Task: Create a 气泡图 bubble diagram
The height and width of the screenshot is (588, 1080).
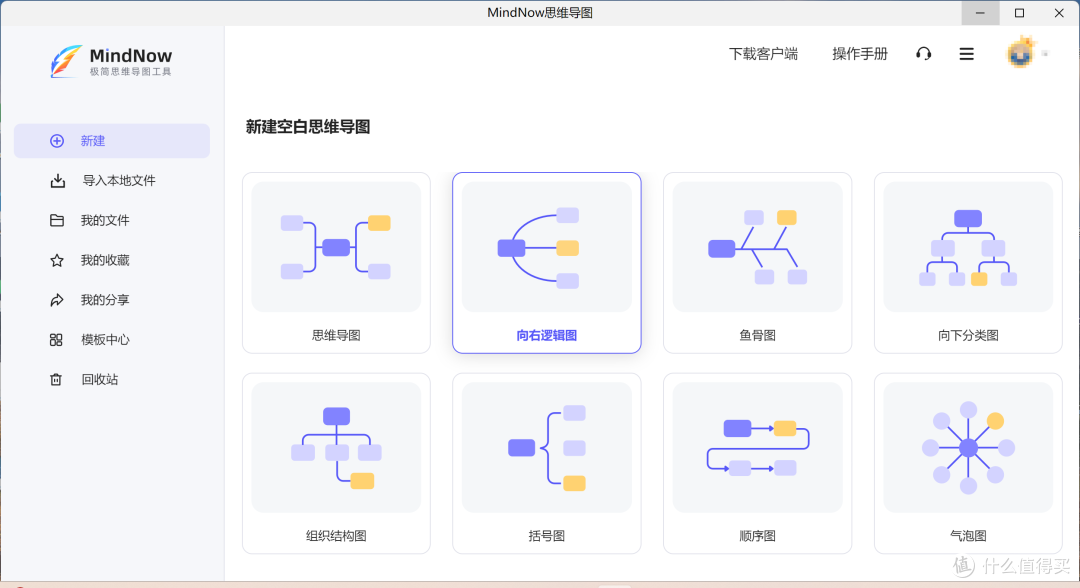Action: (968, 463)
